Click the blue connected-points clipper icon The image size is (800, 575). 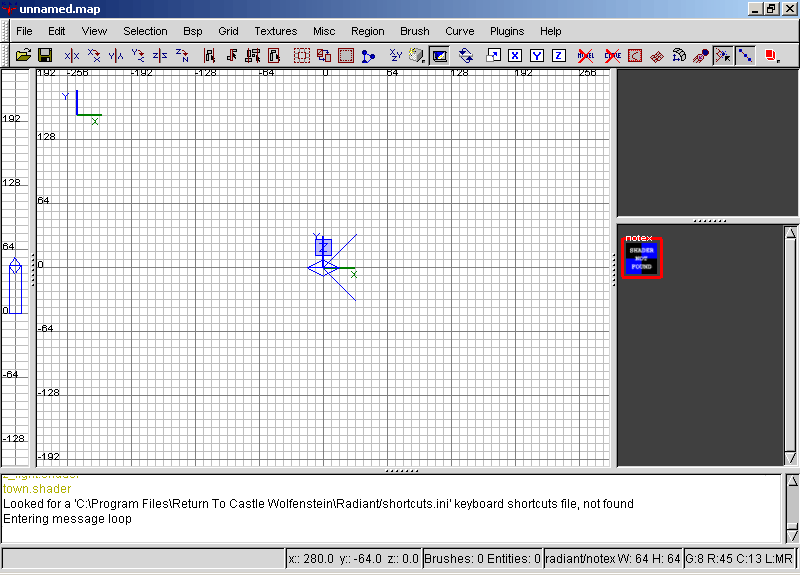coord(368,55)
